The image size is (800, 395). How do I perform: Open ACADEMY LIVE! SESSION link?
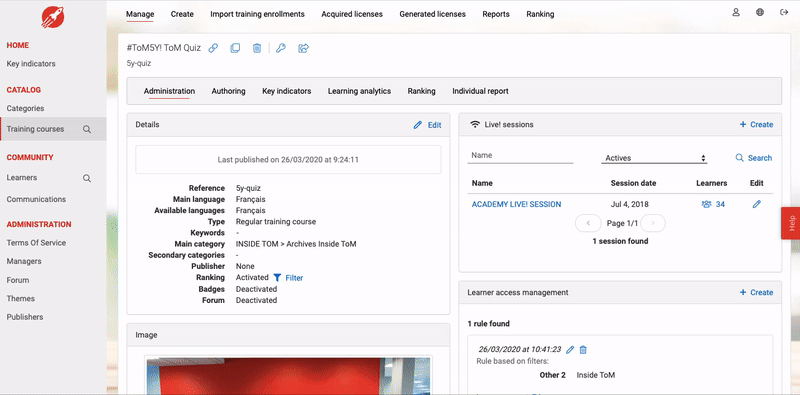tap(516, 204)
